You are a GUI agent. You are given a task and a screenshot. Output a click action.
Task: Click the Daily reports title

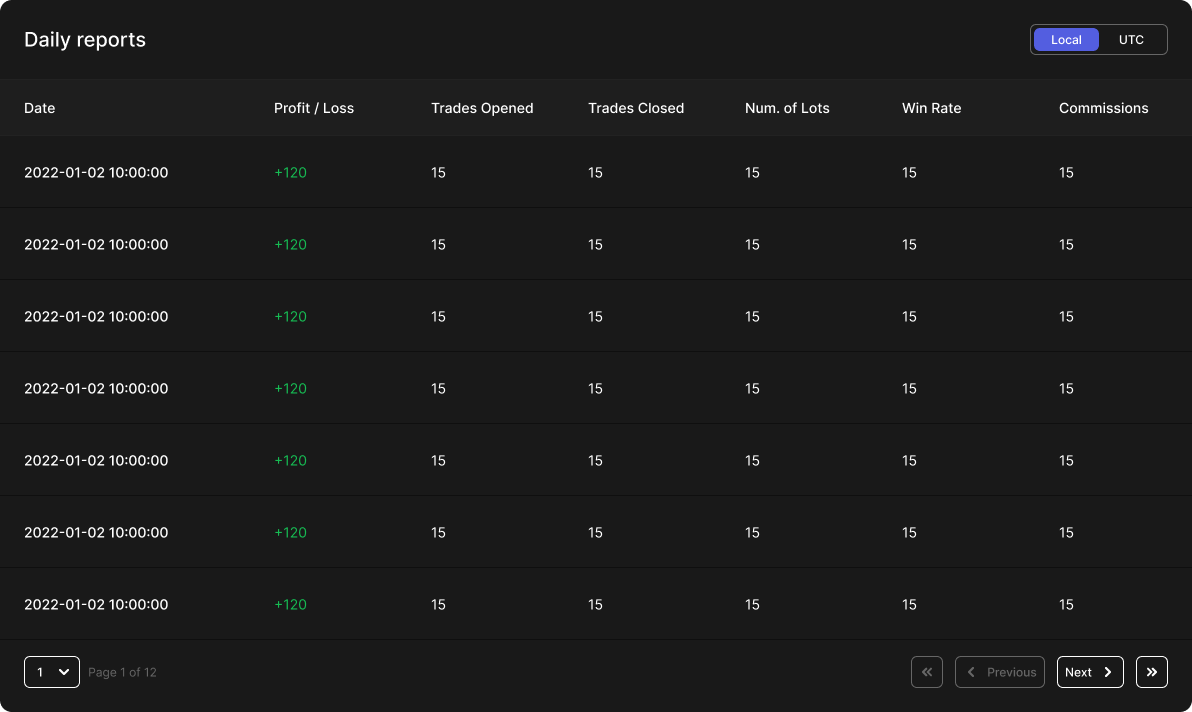coord(85,40)
